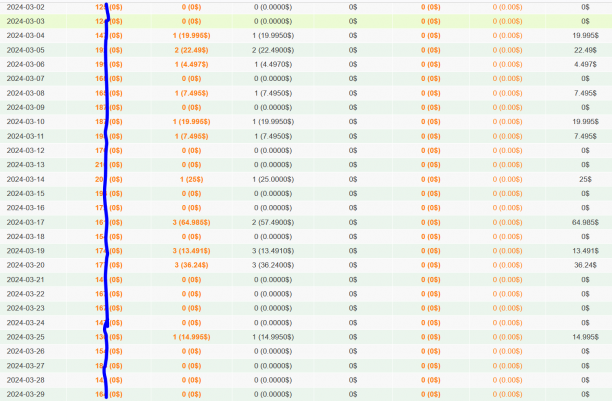Image resolution: width=612 pixels, height=401 pixels.
Task: Open the orange '1 (14.995$)' value
Action: [191, 337]
